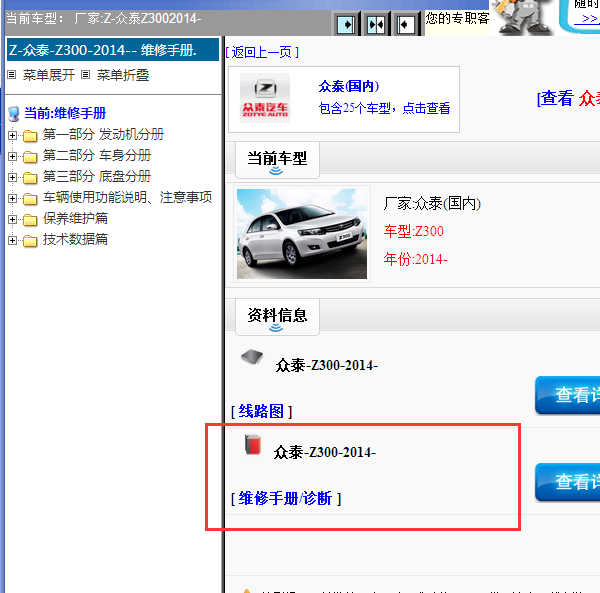Click the right-arrow panel toolbar button
This screenshot has width=600, height=593.
pyautogui.click(x=347, y=25)
